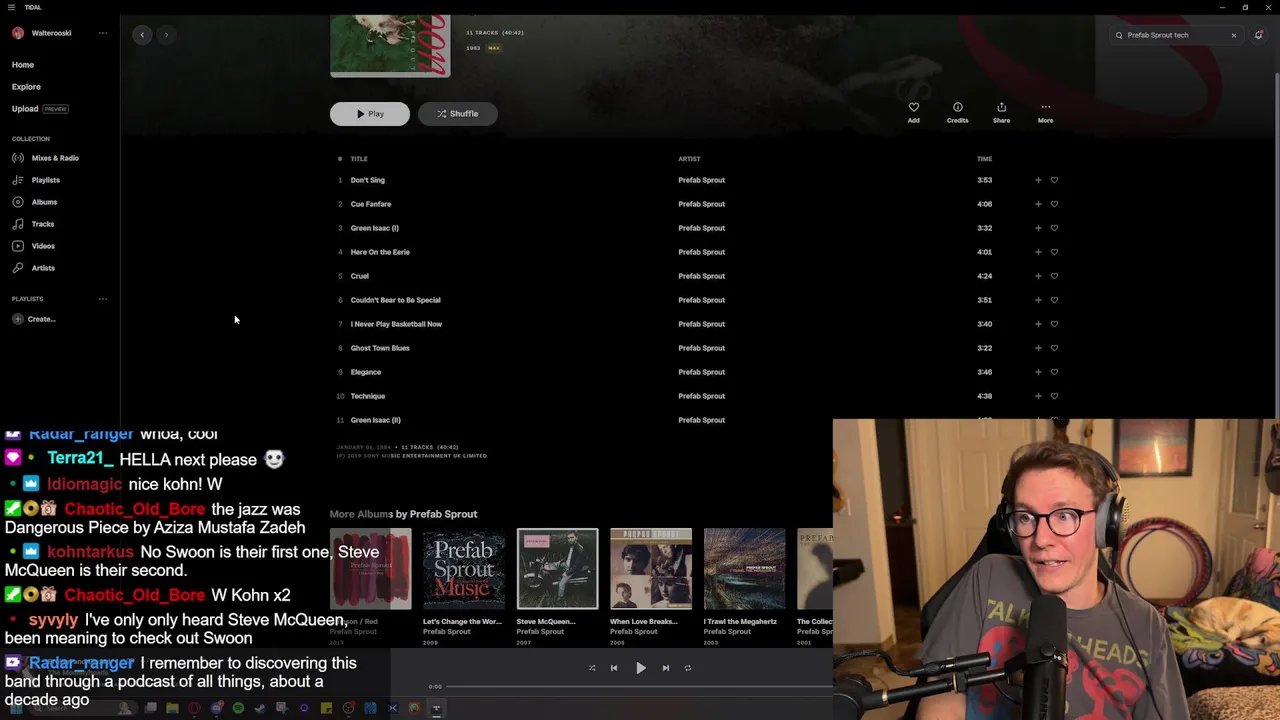The width and height of the screenshot is (1280, 720).
Task: Skip to the next track
Action: pyautogui.click(x=665, y=668)
